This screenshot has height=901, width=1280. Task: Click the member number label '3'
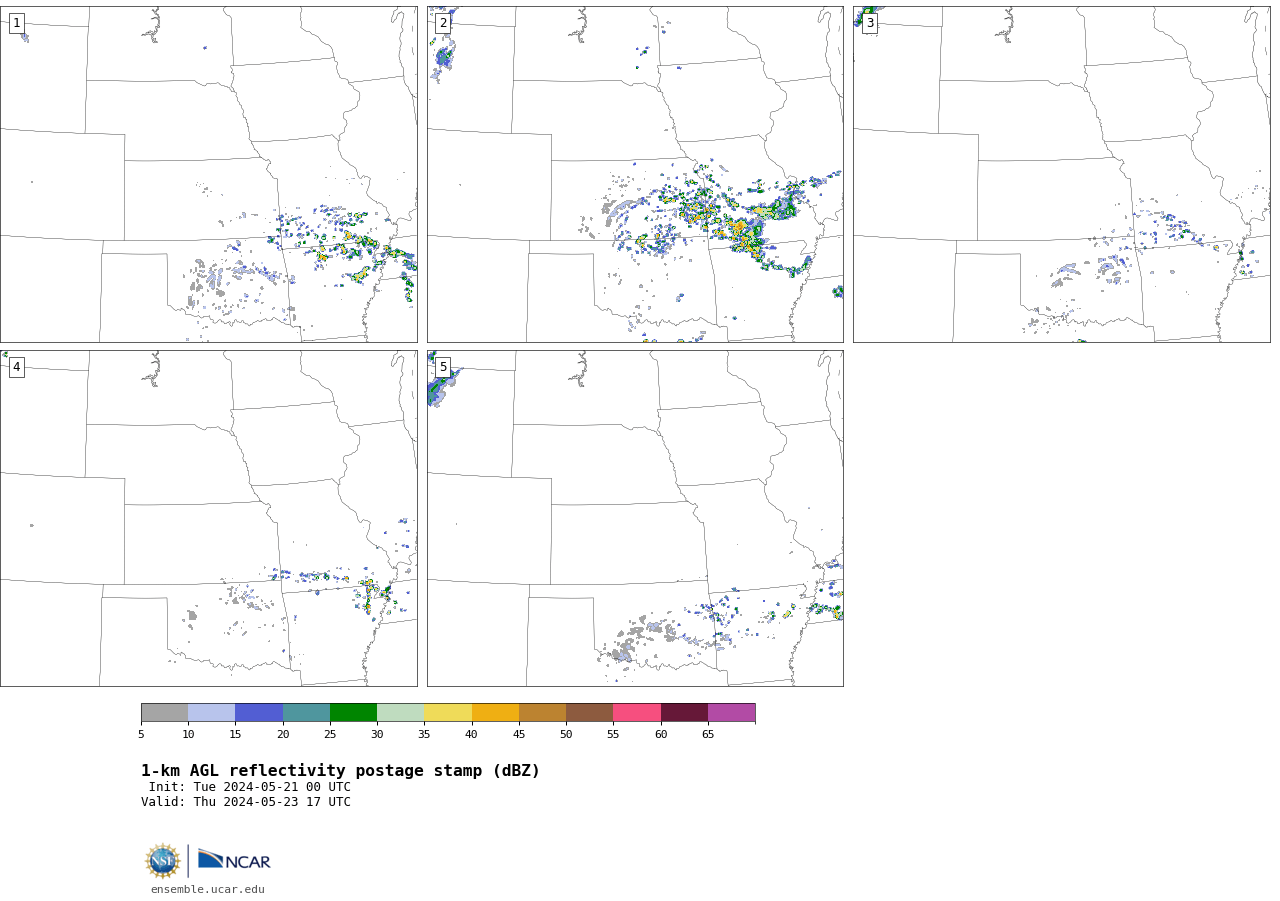click(869, 23)
